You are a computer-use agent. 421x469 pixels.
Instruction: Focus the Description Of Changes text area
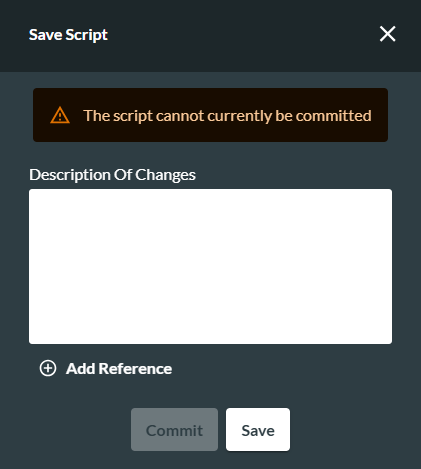(210, 266)
